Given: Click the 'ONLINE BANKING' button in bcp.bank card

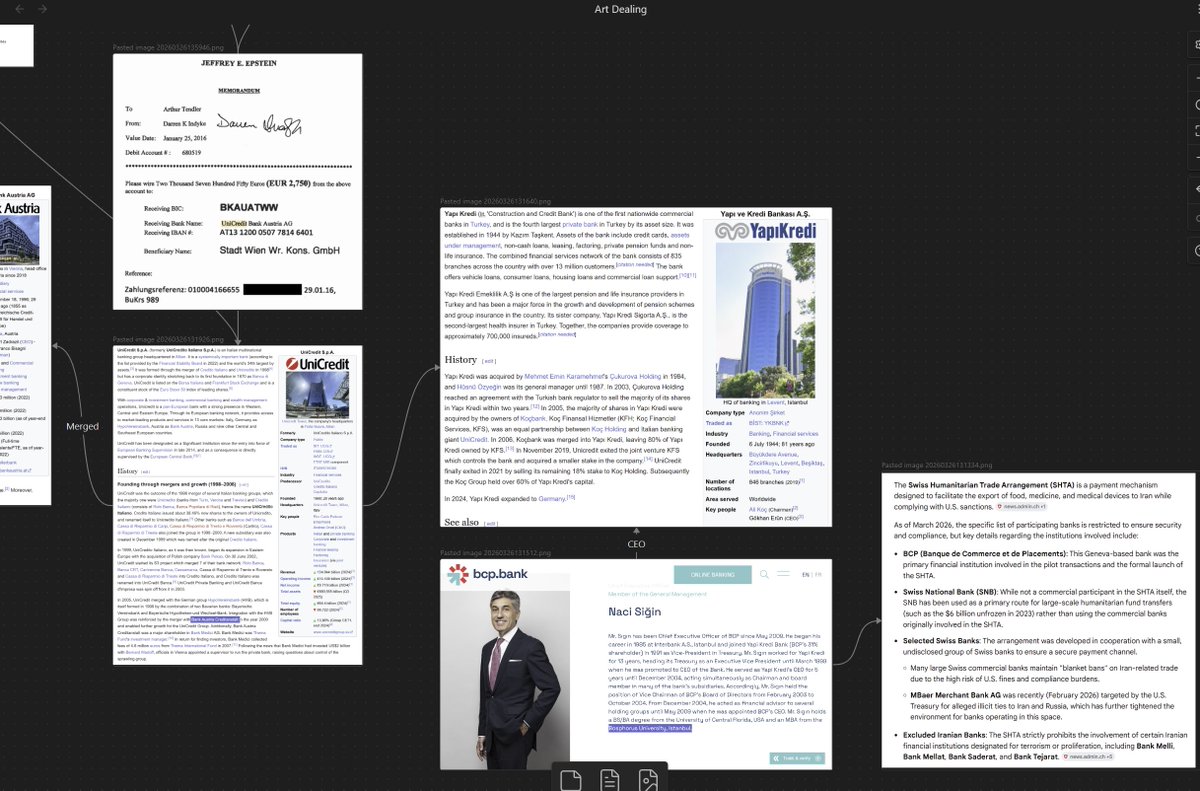Looking at the screenshot, I should (712, 574).
